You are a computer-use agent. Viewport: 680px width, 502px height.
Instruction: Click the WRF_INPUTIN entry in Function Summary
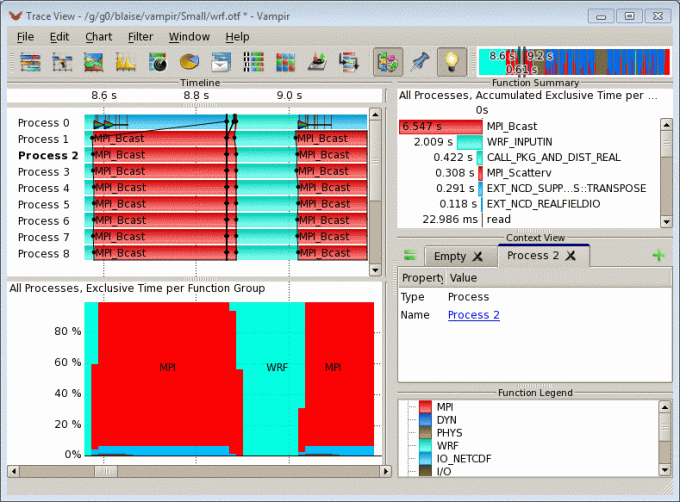click(520, 142)
